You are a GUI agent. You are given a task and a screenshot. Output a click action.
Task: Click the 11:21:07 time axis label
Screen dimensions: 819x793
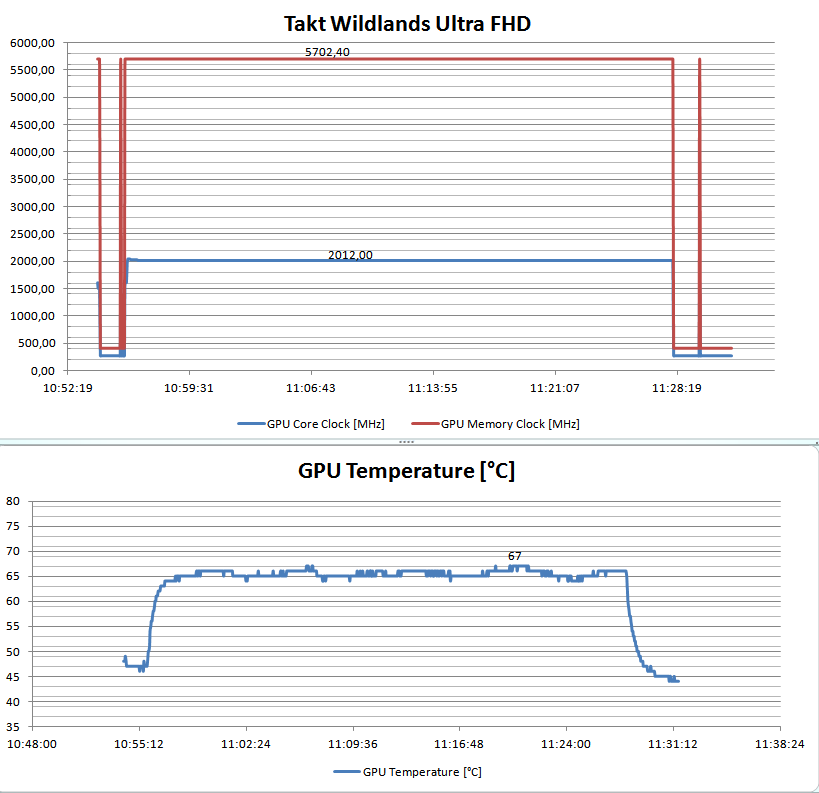pos(555,388)
